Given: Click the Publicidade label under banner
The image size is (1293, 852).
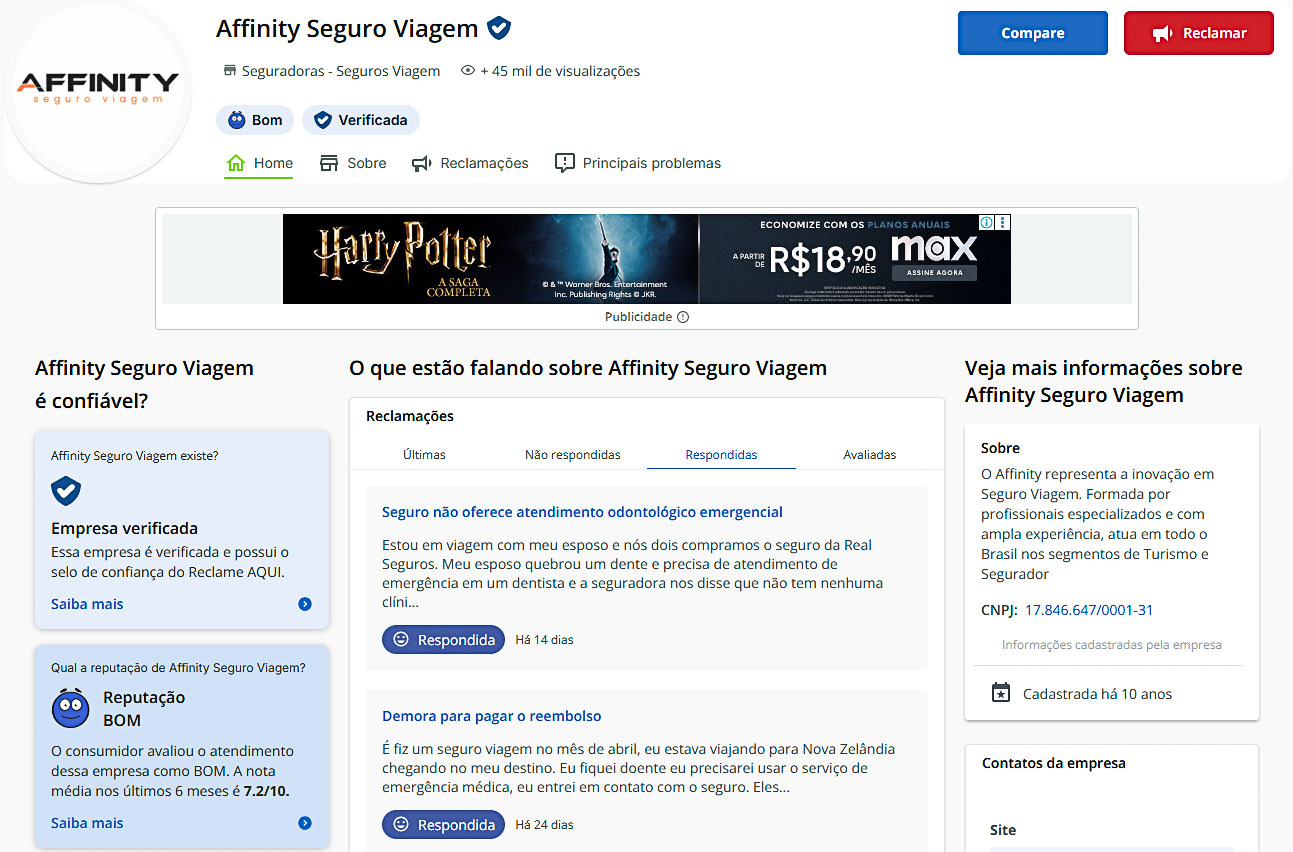Looking at the screenshot, I should tap(638, 317).
